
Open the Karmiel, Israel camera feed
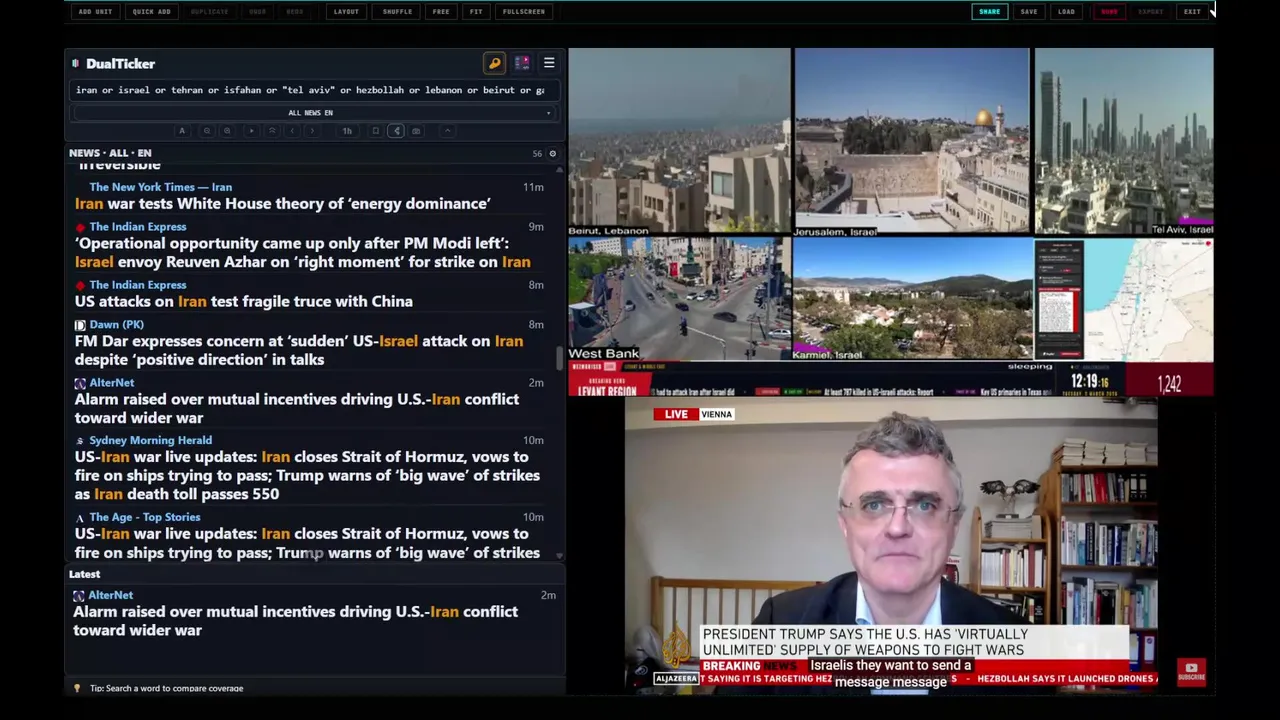click(912, 299)
